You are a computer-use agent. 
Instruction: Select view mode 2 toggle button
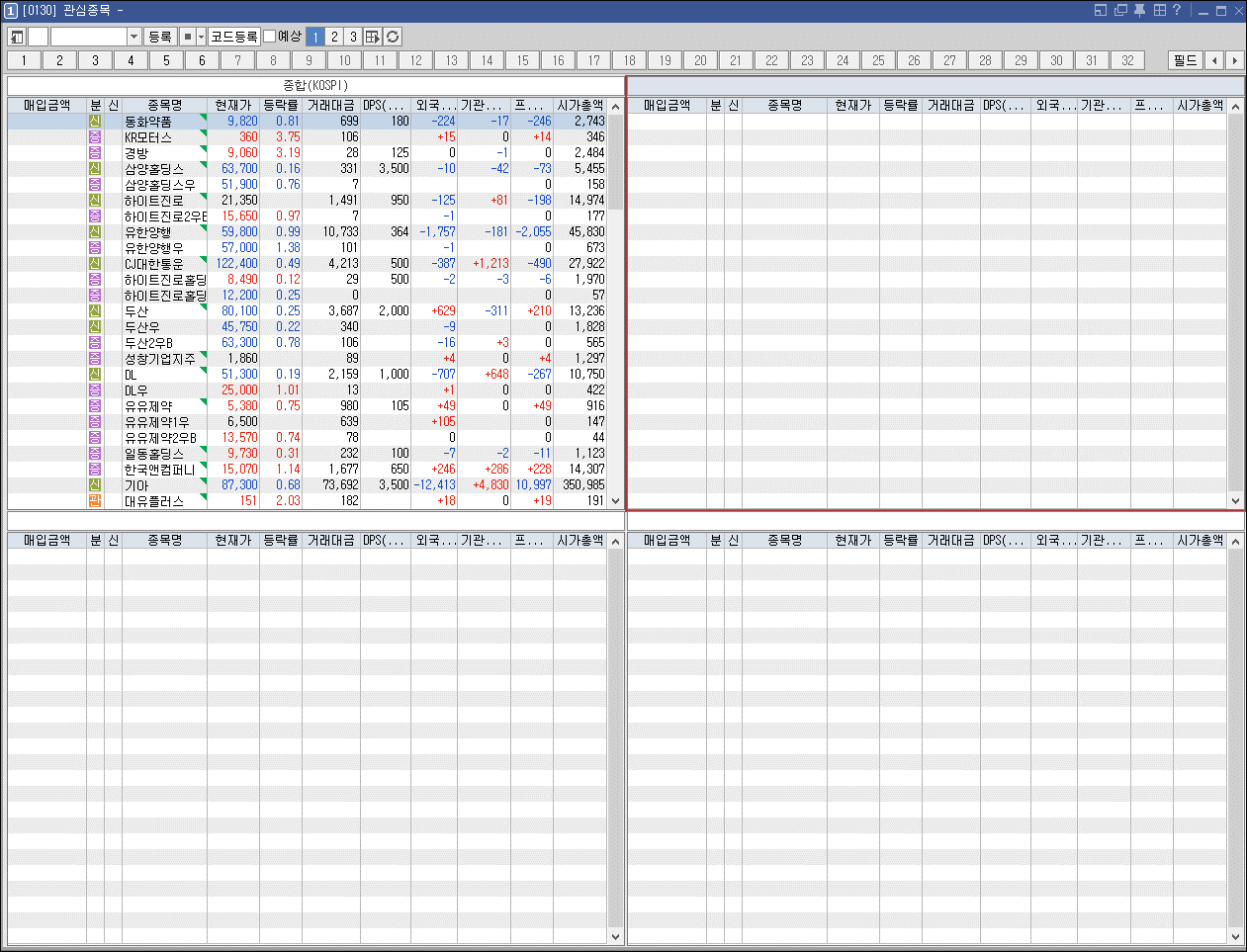334,37
